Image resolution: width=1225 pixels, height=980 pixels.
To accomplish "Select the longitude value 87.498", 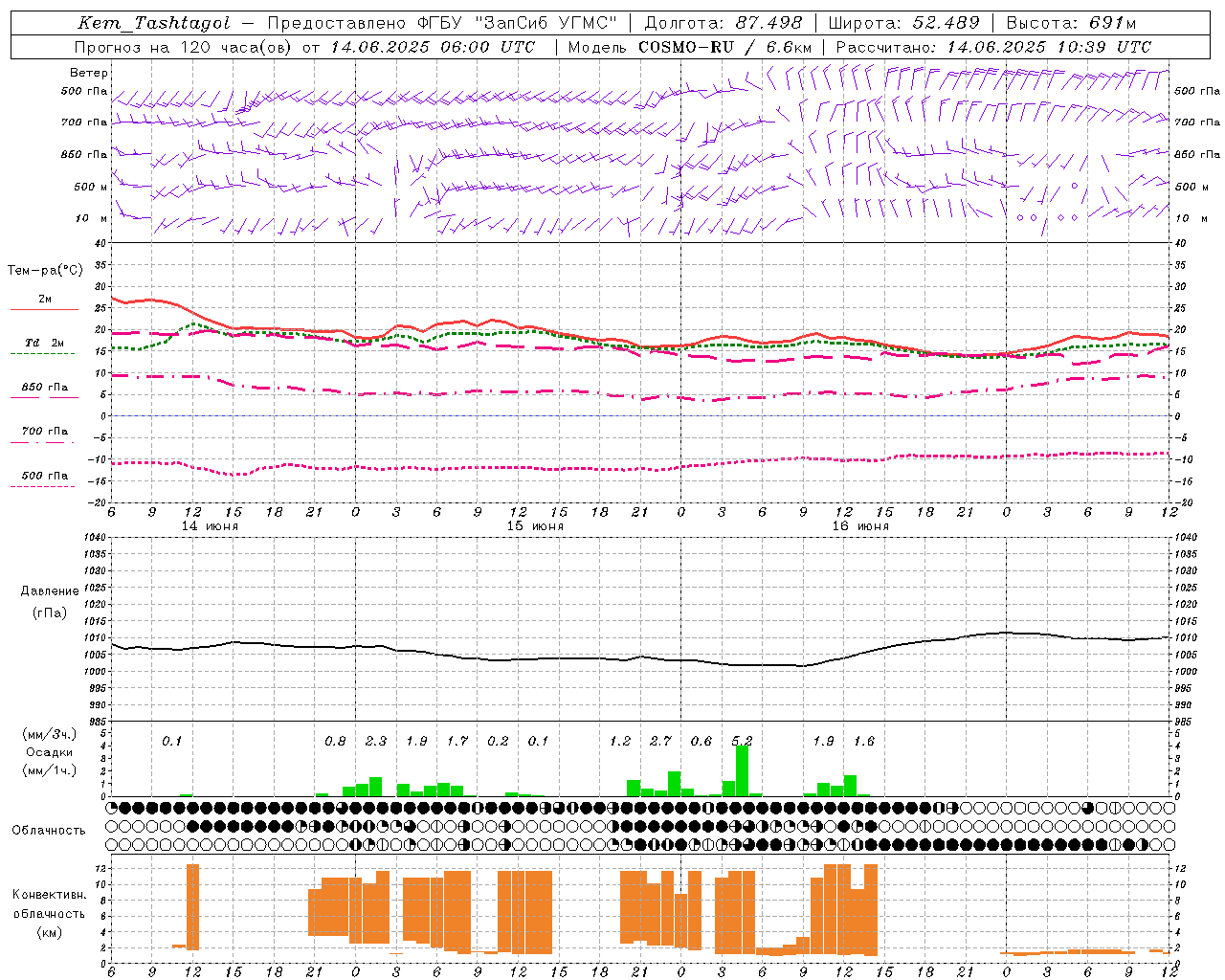I will (x=768, y=23).
